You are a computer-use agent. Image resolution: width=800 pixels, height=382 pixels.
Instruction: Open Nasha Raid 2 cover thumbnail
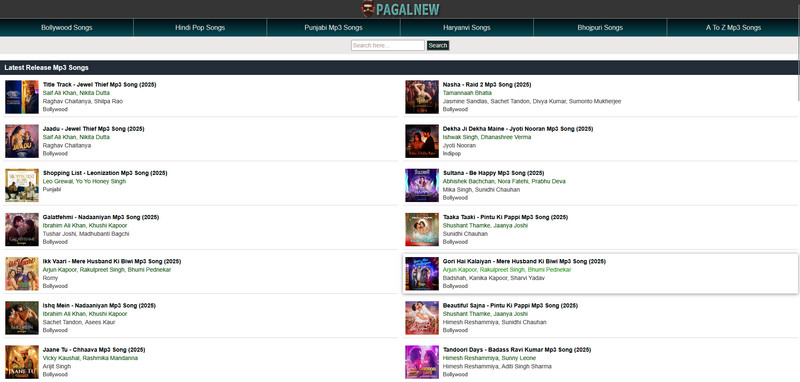click(422, 97)
